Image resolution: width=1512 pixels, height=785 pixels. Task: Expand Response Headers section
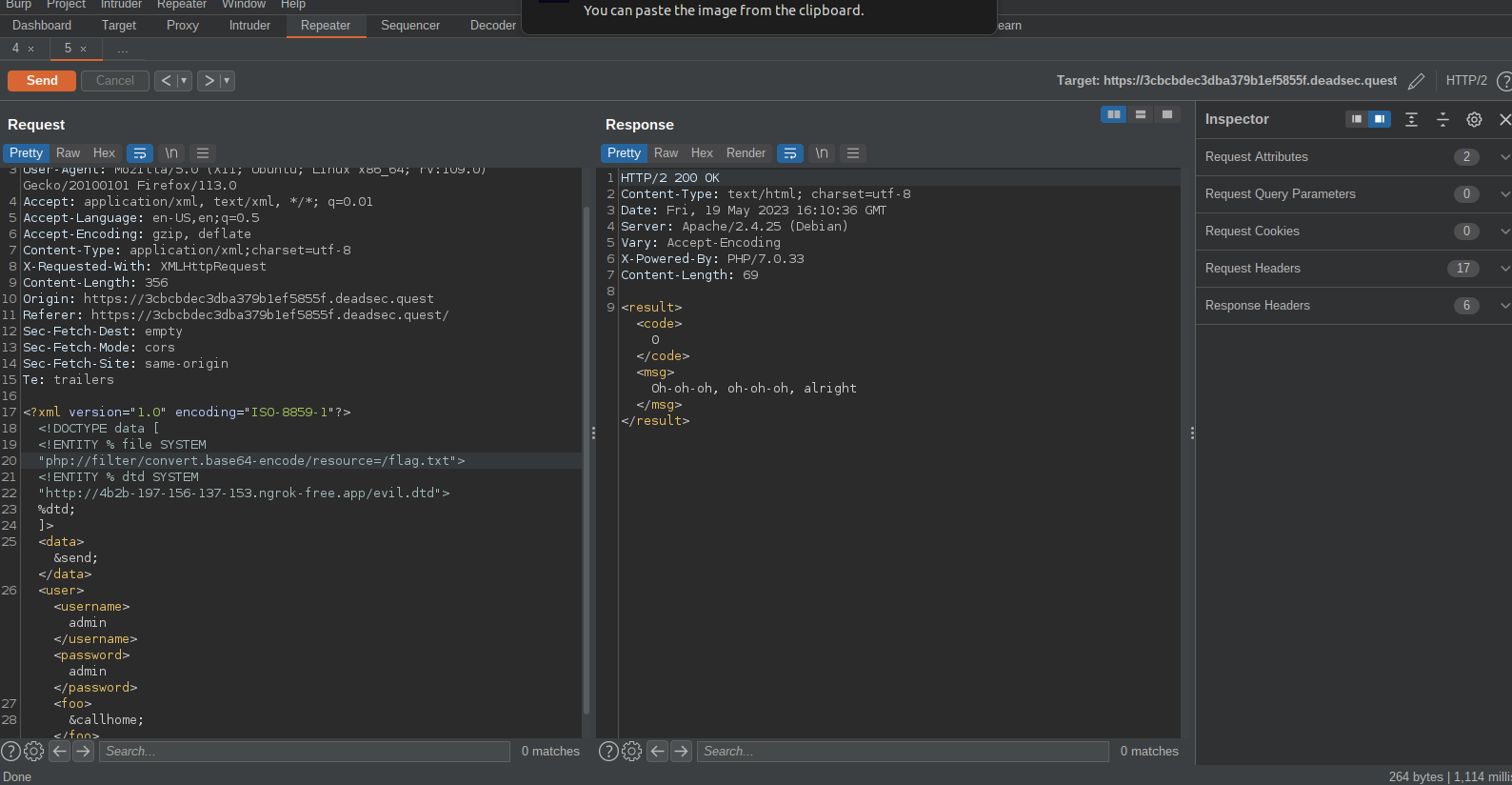(1354, 306)
